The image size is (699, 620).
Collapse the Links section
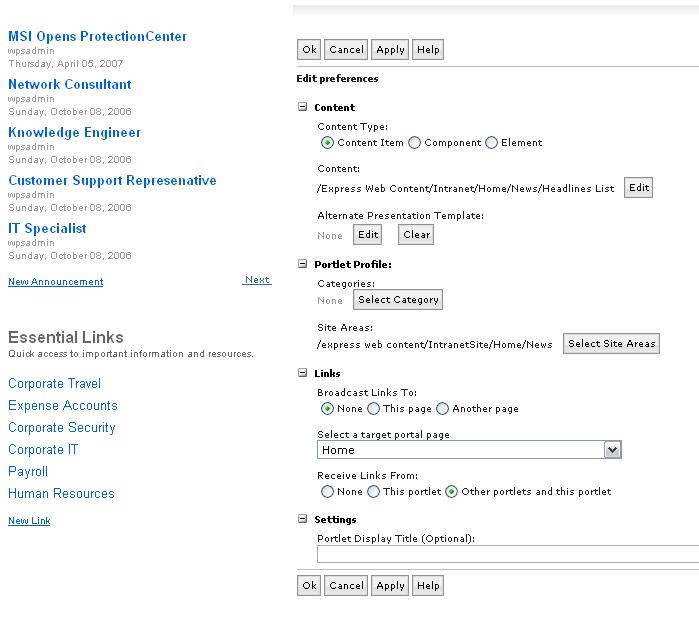click(302, 373)
